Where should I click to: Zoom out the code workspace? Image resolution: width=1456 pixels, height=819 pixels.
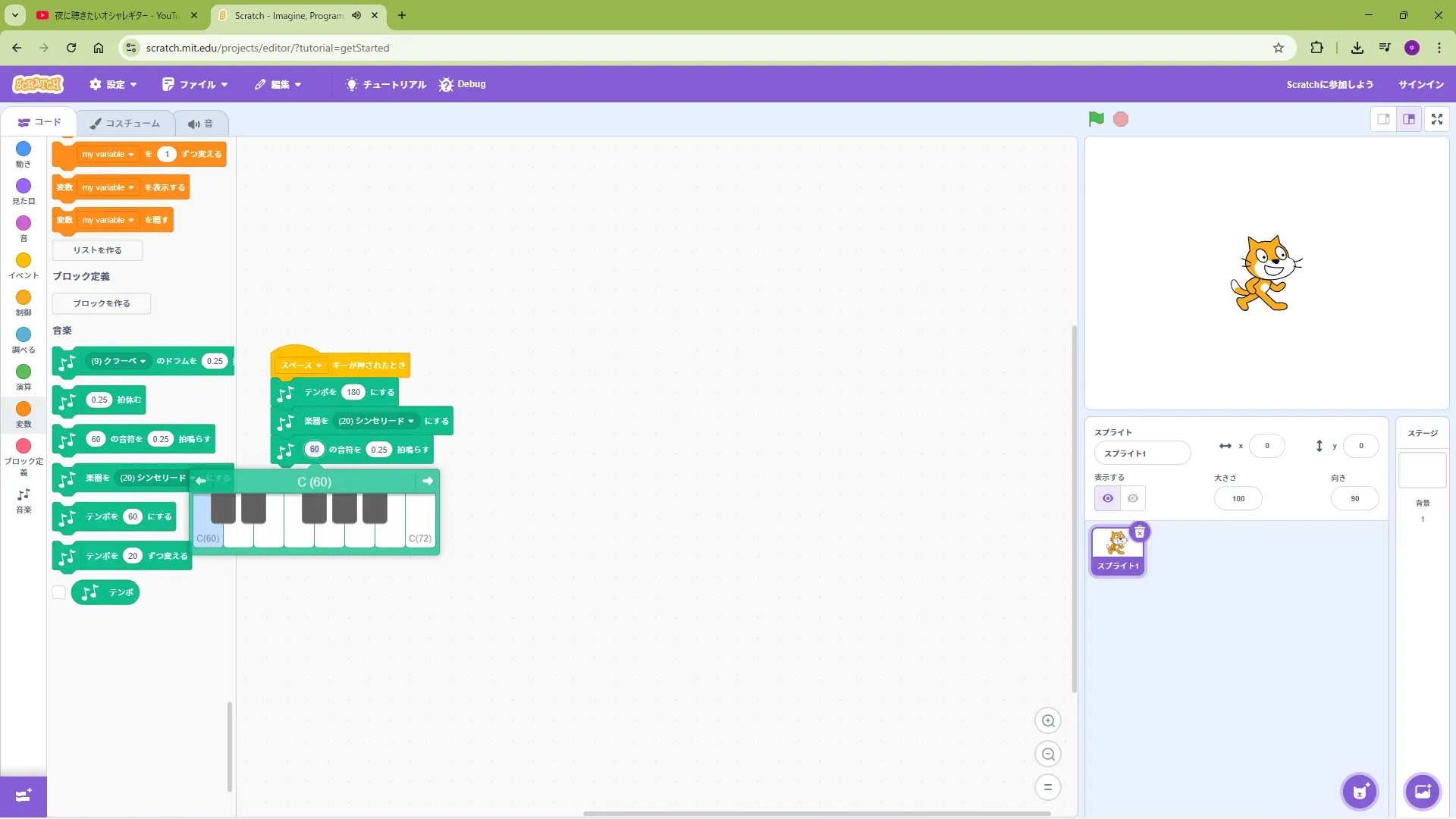(x=1048, y=755)
